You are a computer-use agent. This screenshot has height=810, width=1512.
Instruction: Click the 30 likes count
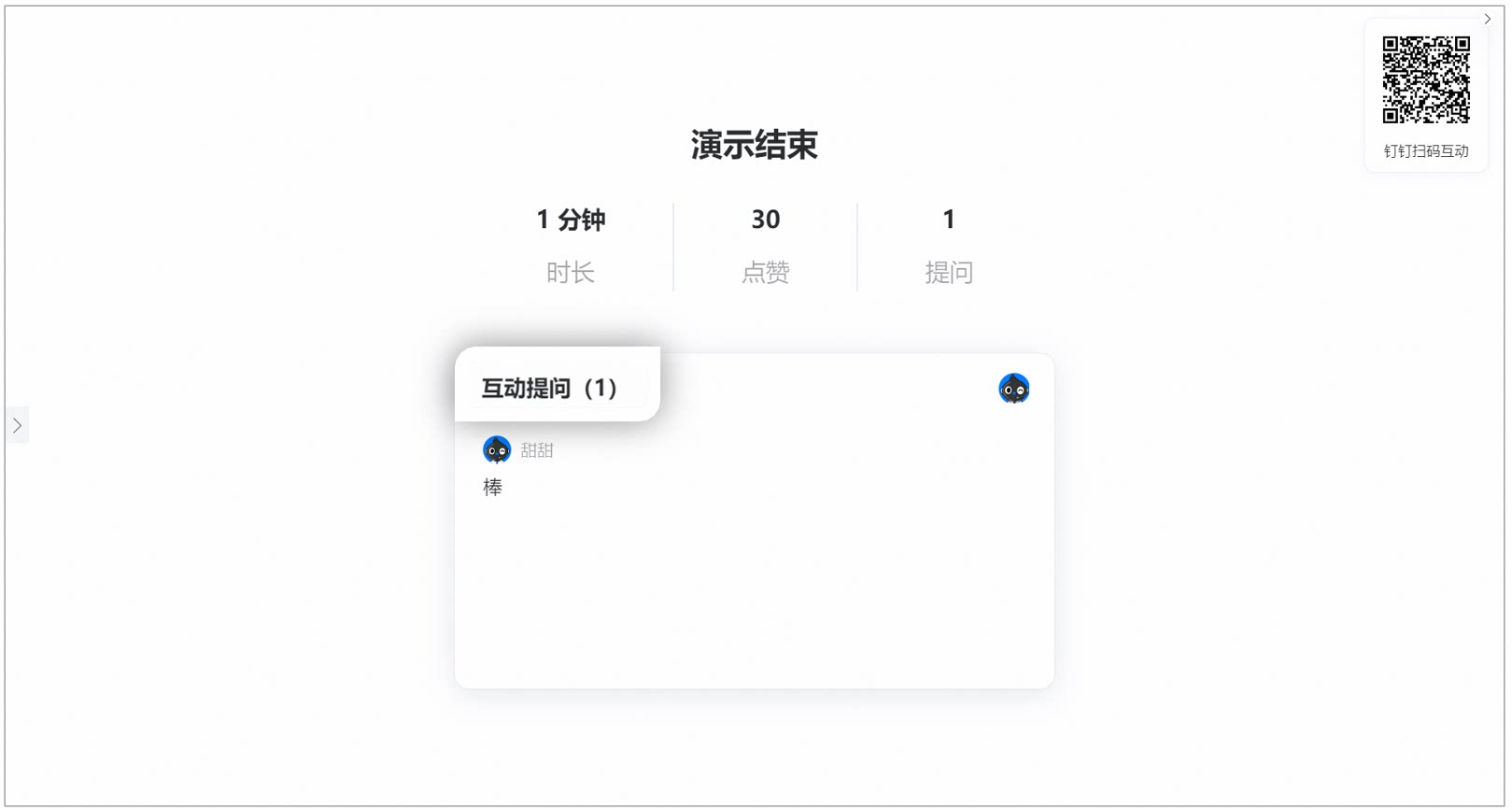coord(766,220)
